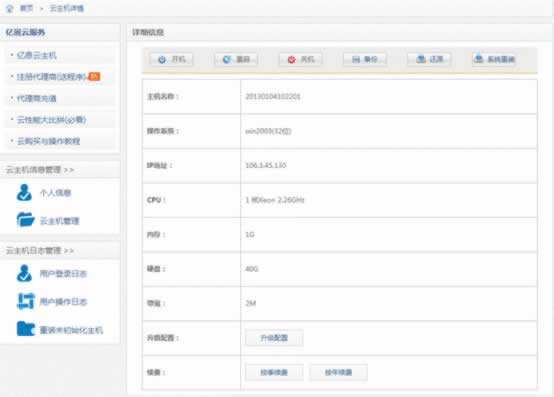Image resolution: width=554 pixels, height=397 pixels.
Task: Click the red 关机 shutdown button
Action: [300, 59]
